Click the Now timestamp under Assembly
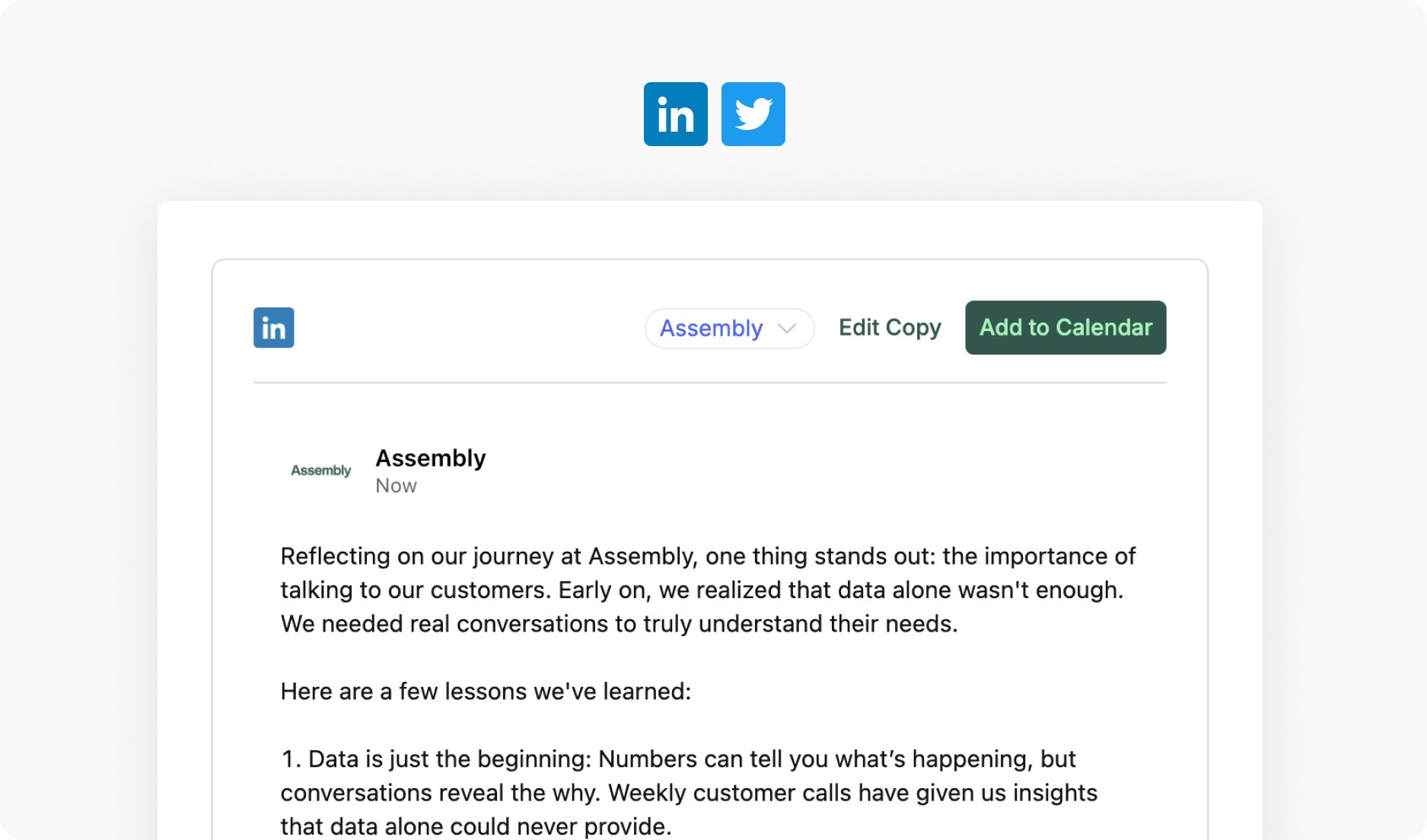This screenshot has width=1427, height=840. 396,485
